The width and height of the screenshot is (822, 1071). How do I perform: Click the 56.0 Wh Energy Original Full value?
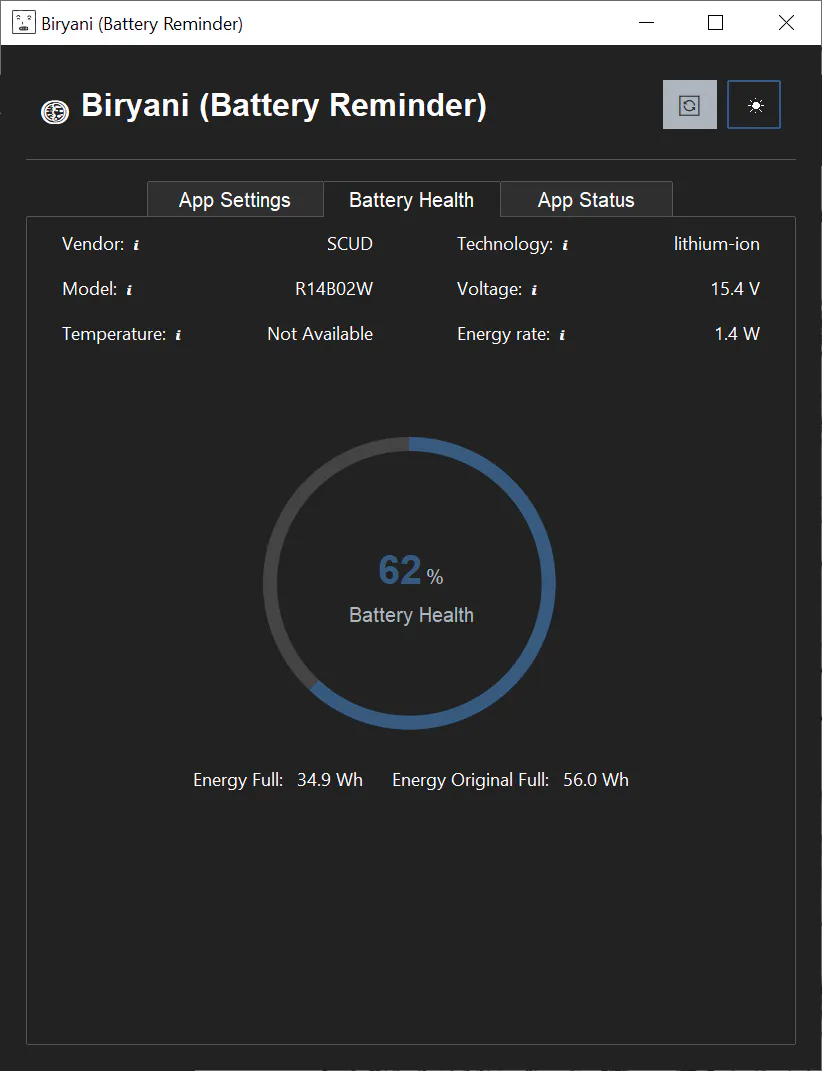[x=596, y=780]
